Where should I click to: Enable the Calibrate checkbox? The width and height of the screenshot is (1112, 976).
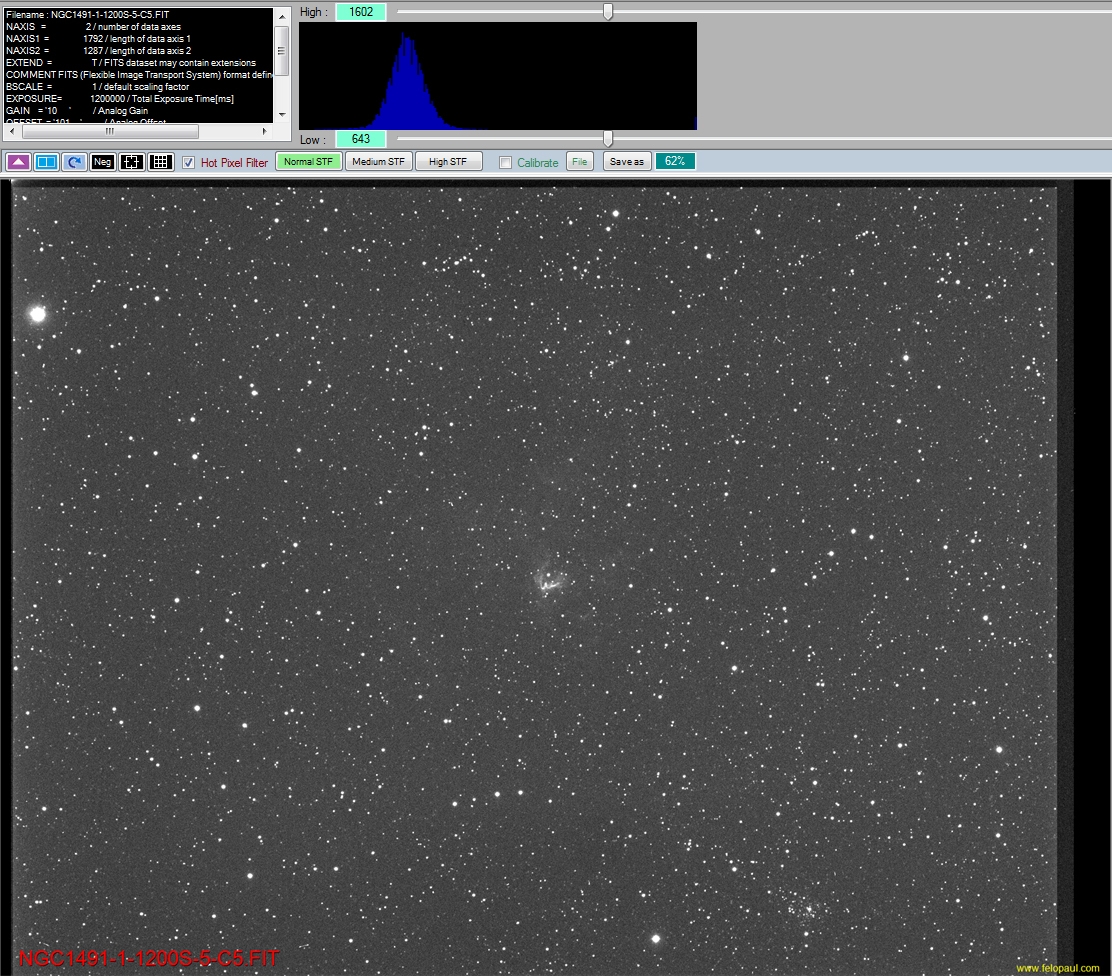pos(505,162)
